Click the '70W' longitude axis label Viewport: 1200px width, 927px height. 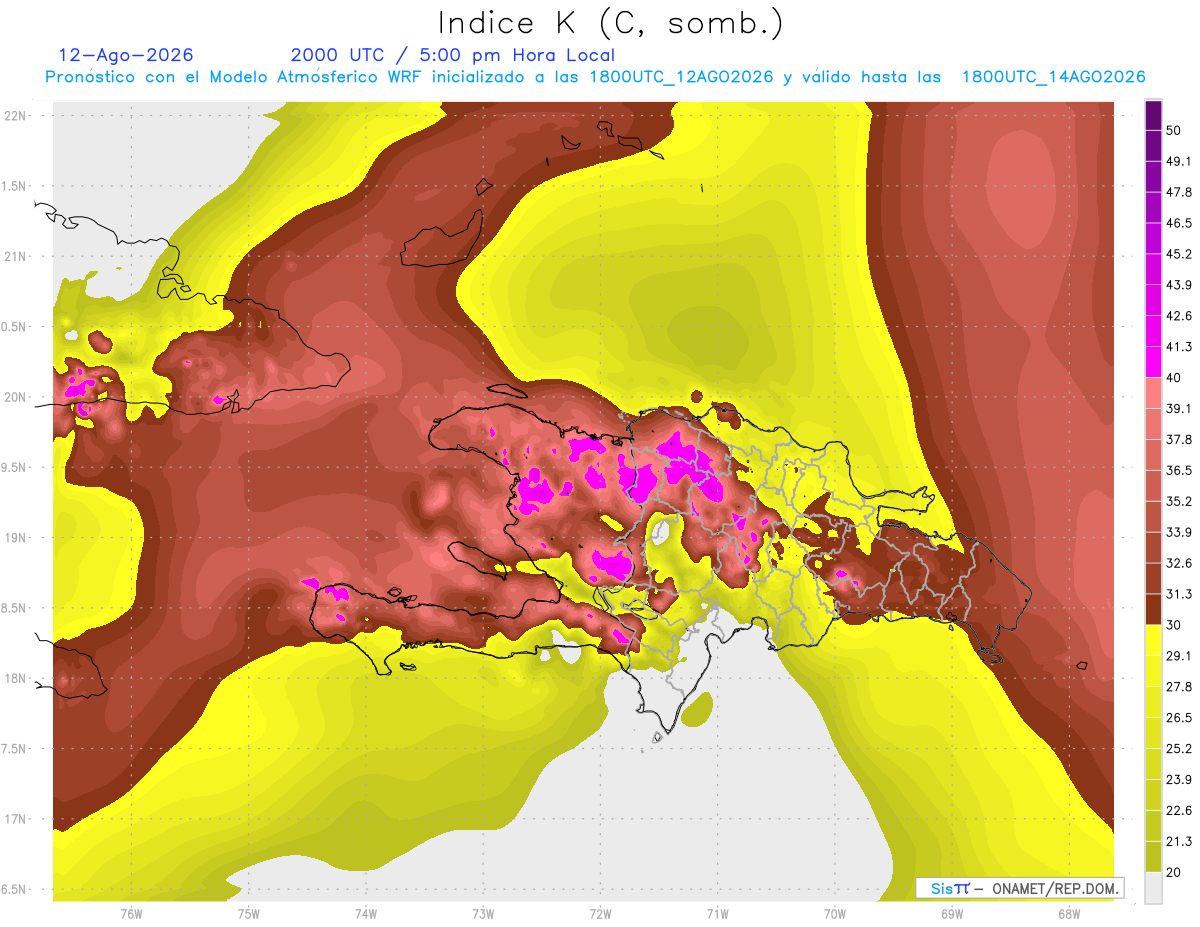pos(835,914)
